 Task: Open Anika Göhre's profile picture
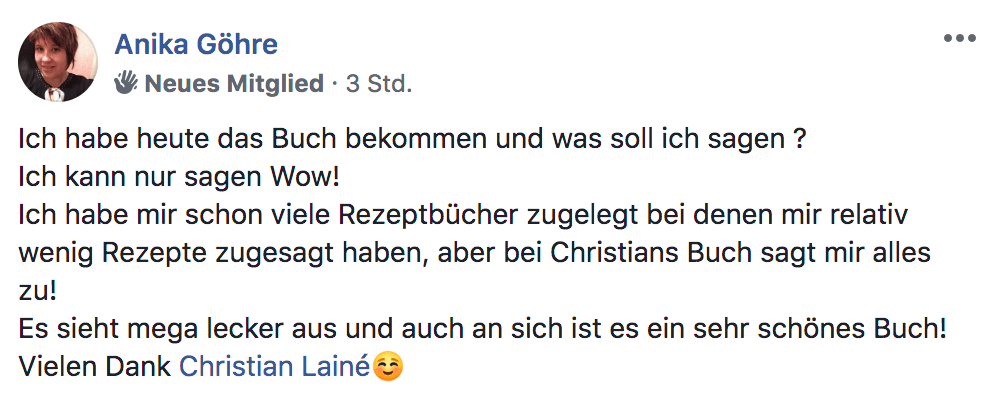click(59, 62)
